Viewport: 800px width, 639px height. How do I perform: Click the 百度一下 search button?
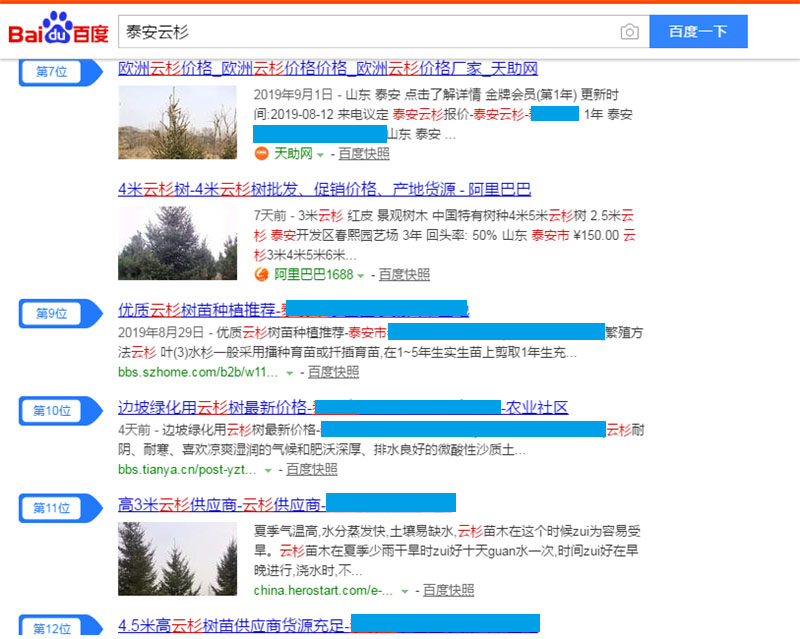click(698, 32)
